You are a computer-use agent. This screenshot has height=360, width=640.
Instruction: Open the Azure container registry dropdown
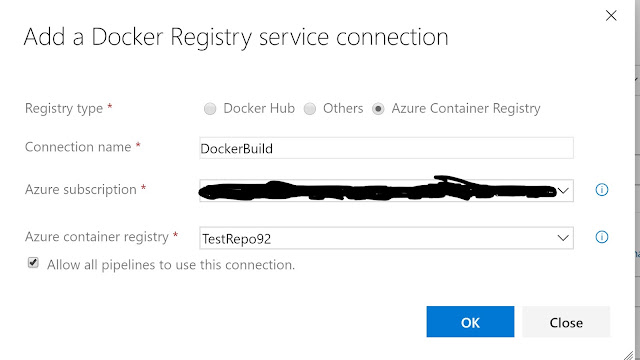point(386,238)
